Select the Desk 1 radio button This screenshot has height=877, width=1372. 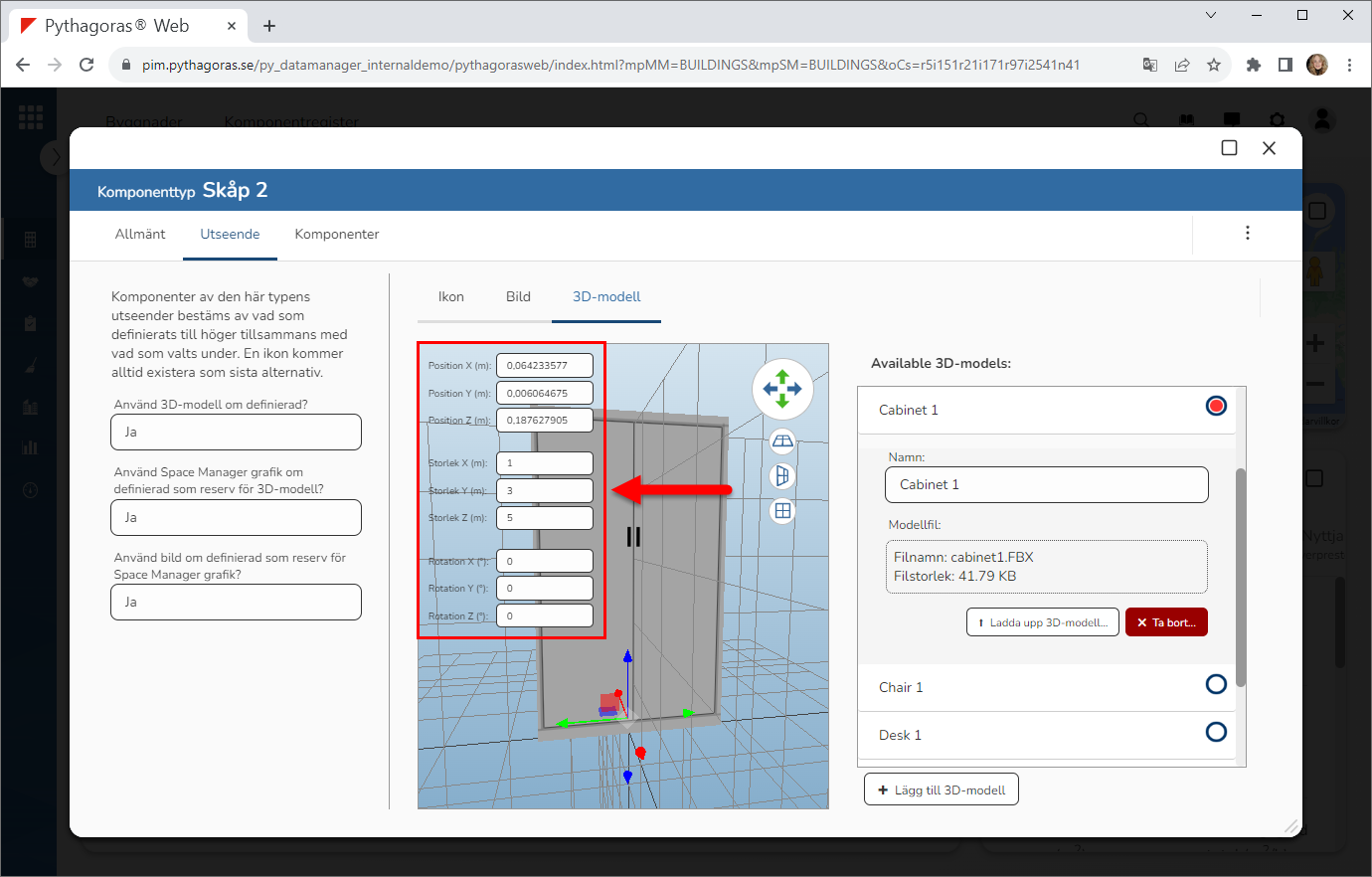click(1215, 732)
